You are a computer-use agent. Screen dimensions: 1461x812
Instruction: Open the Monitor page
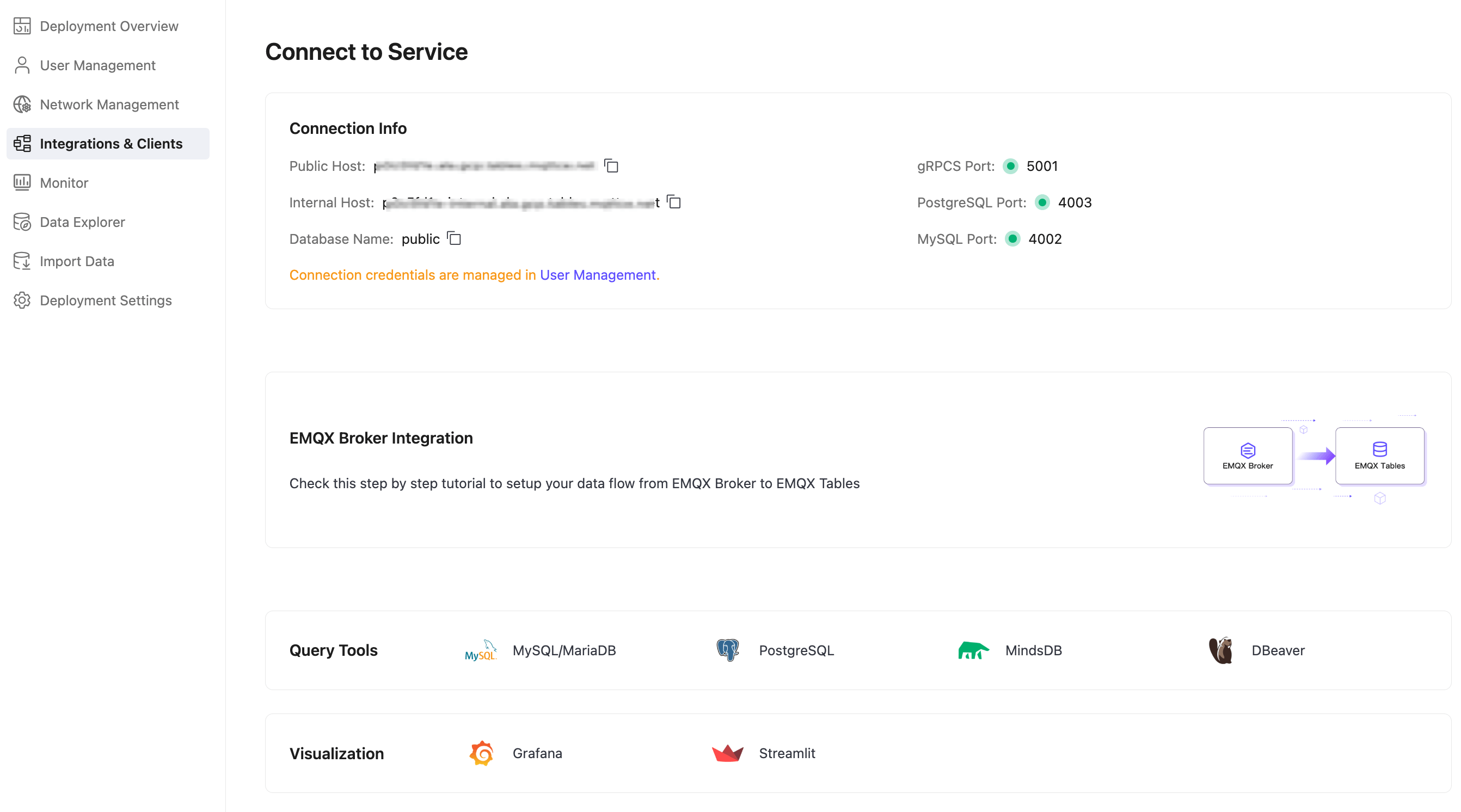(108, 182)
